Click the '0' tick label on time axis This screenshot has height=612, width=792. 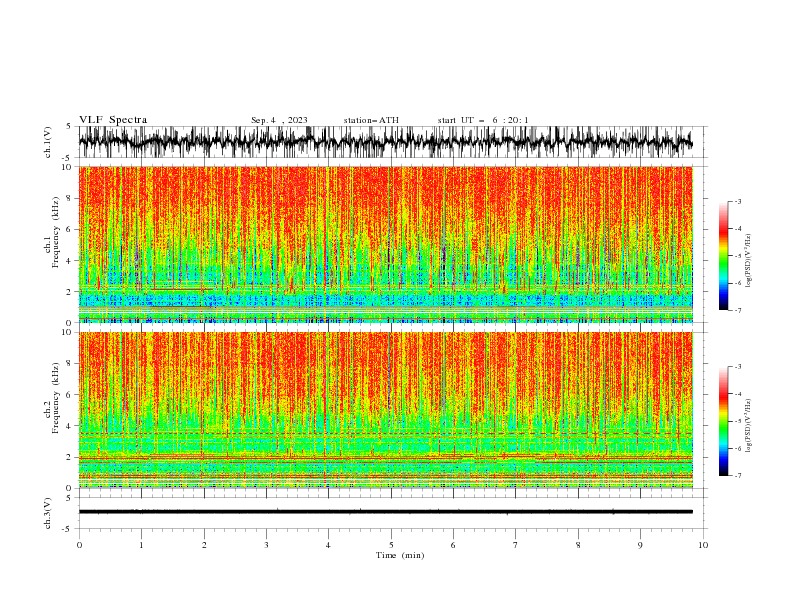(79, 545)
